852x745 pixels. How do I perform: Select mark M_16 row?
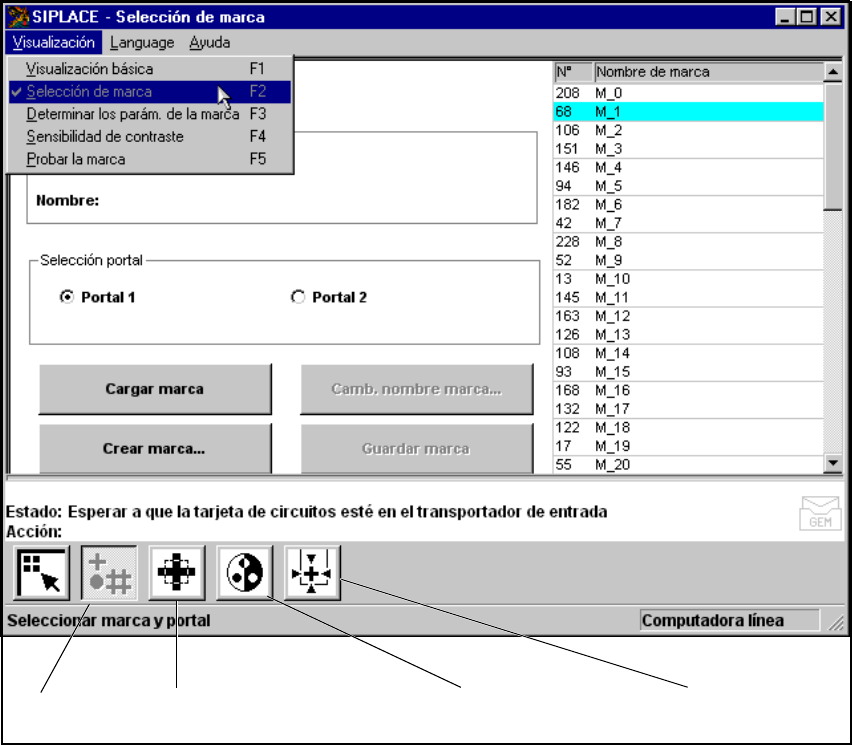pos(688,390)
